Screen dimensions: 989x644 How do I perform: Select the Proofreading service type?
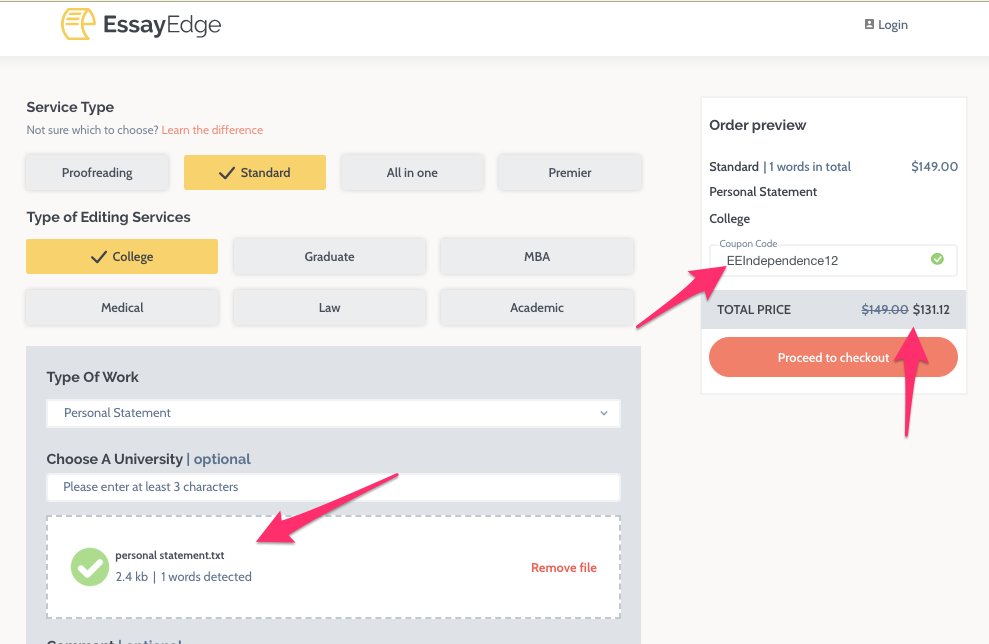[97, 173]
